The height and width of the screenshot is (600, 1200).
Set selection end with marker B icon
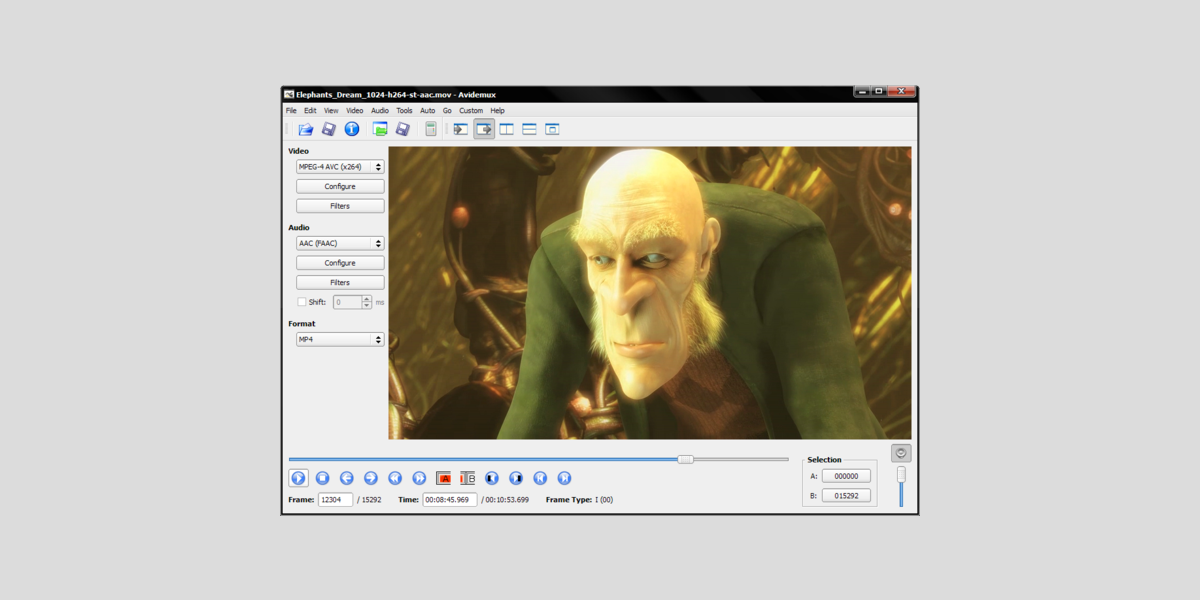coord(467,478)
